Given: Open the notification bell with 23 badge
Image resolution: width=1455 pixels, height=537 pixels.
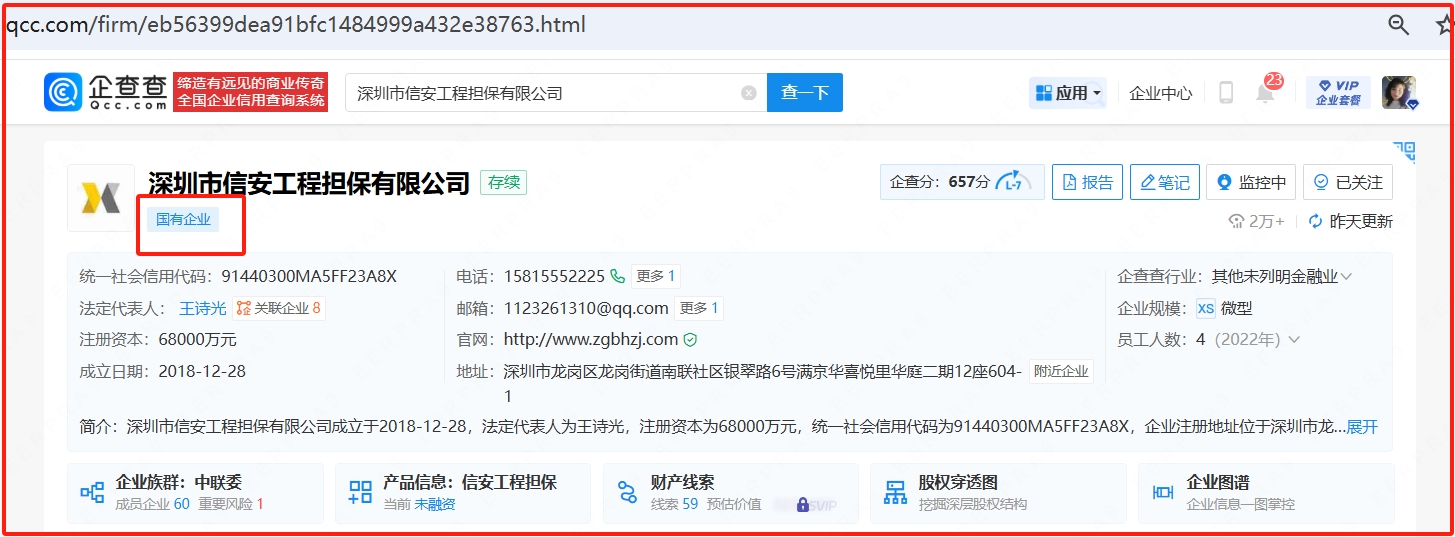Looking at the screenshot, I should (x=1266, y=91).
